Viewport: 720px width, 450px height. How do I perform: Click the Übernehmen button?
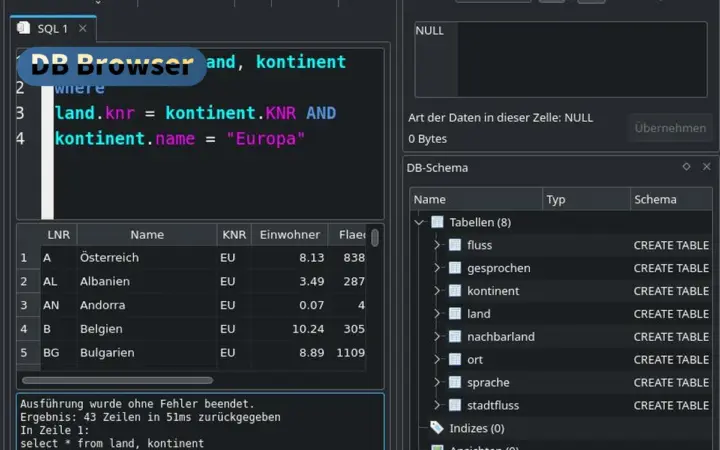[x=670, y=128]
